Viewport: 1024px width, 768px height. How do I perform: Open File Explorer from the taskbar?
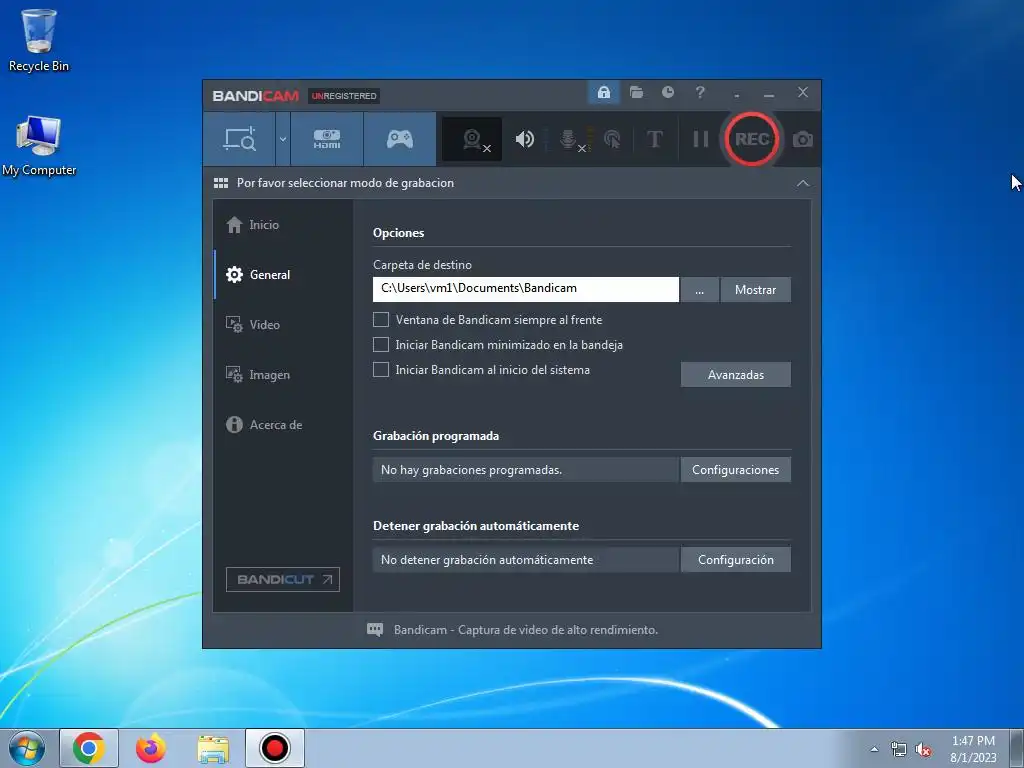tap(213, 748)
